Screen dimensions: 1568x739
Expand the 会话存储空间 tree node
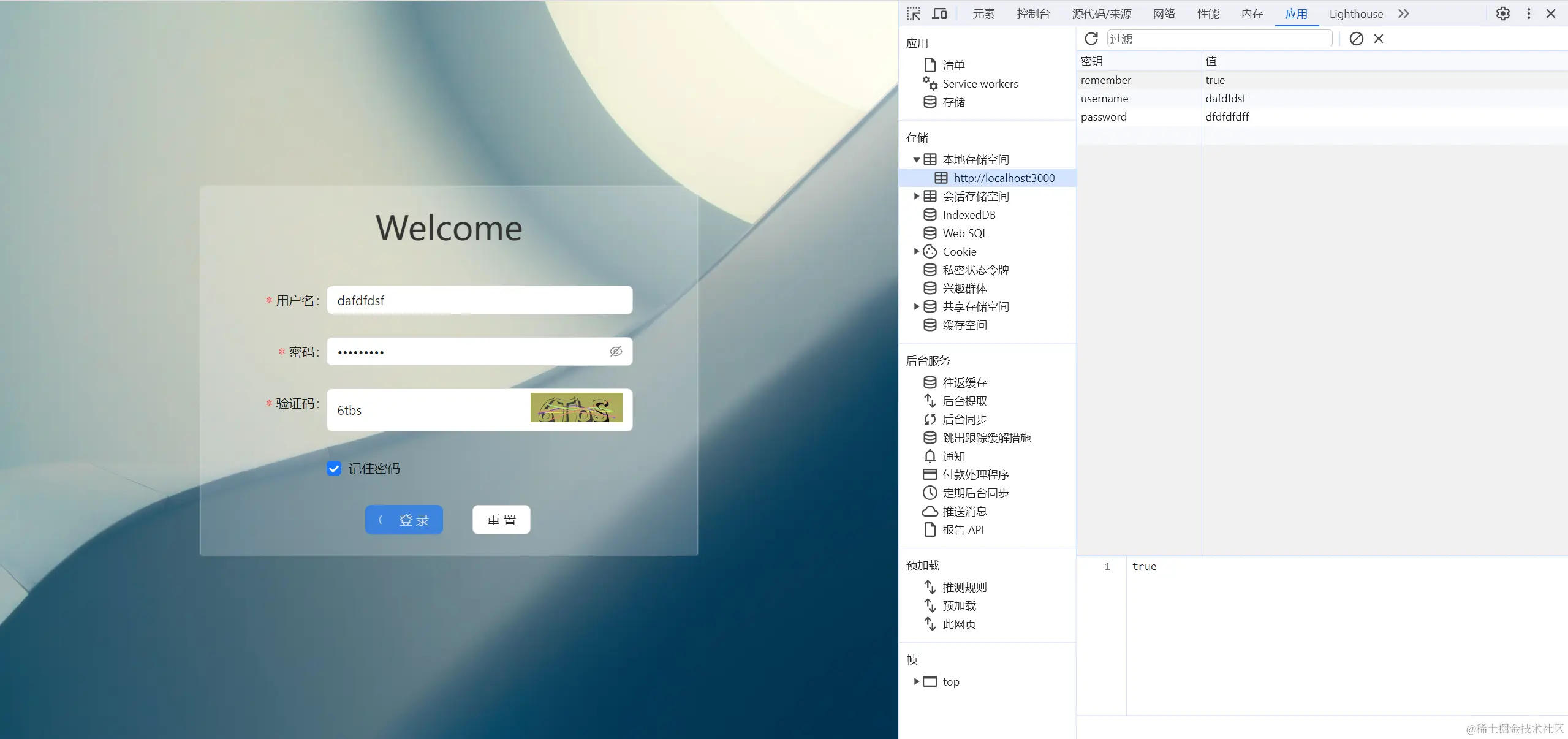coord(917,196)
